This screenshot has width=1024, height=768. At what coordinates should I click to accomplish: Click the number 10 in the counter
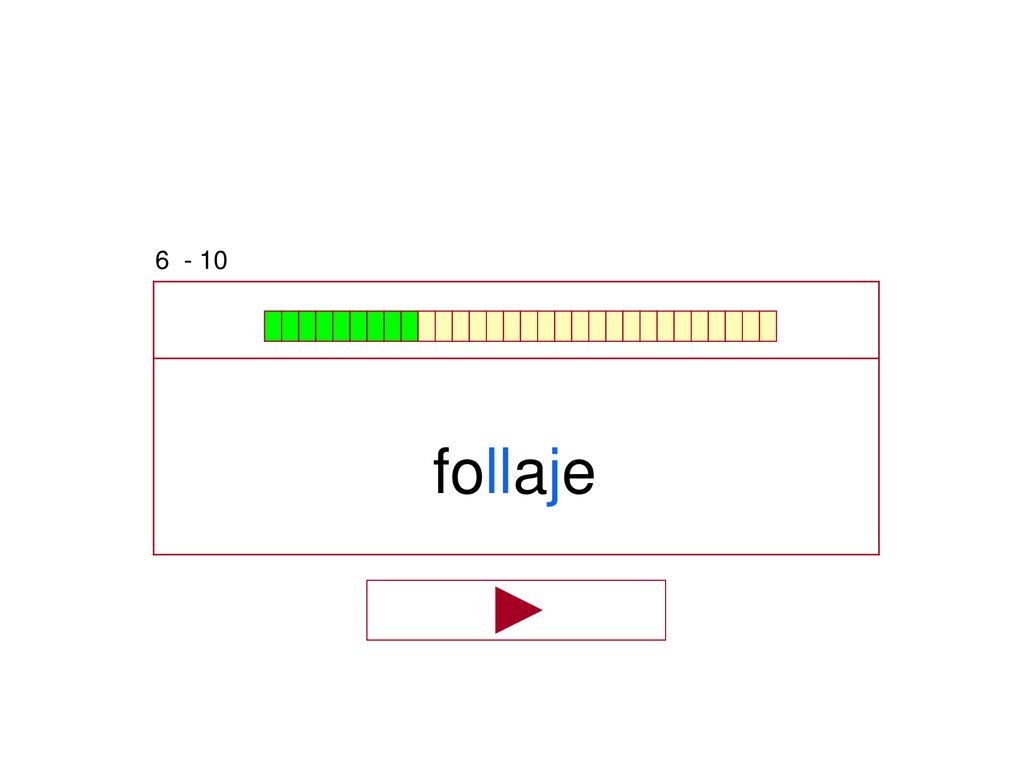click(214, 261)
